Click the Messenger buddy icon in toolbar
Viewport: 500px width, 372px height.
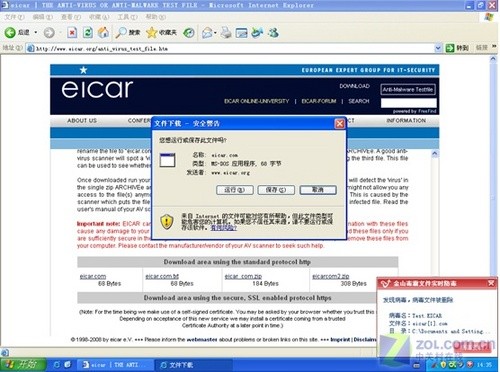[x=273, y=32]
